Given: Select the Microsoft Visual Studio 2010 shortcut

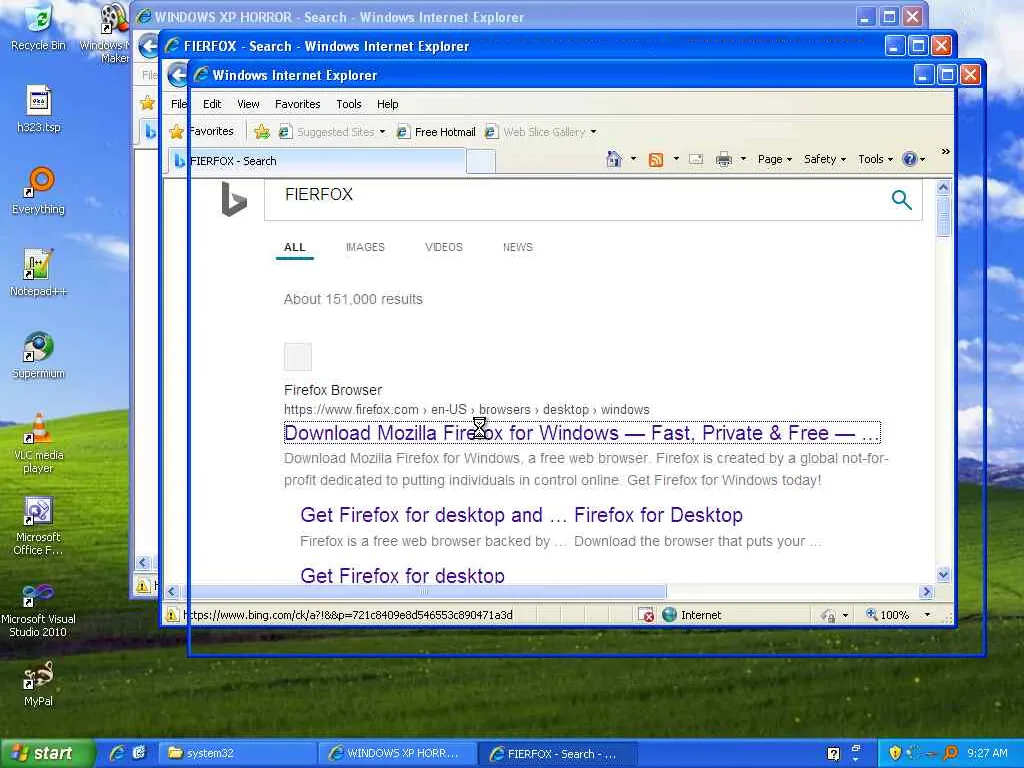Looking at the screenshot, I should coord(38,609).
